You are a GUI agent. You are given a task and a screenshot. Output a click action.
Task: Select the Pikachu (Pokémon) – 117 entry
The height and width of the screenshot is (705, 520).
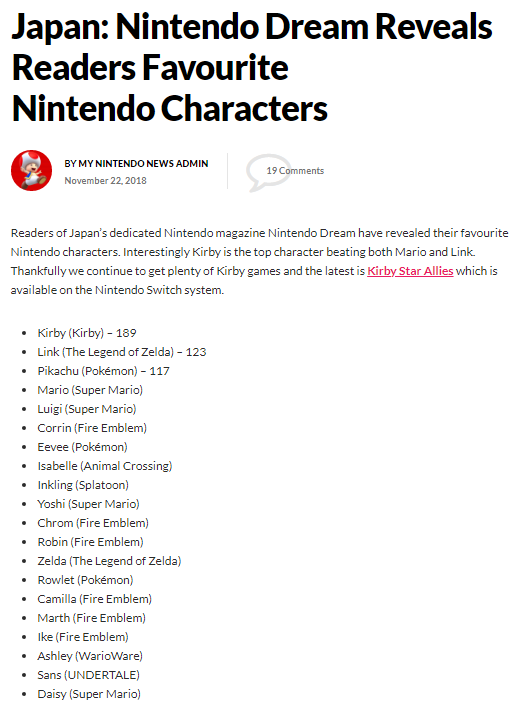103,371
